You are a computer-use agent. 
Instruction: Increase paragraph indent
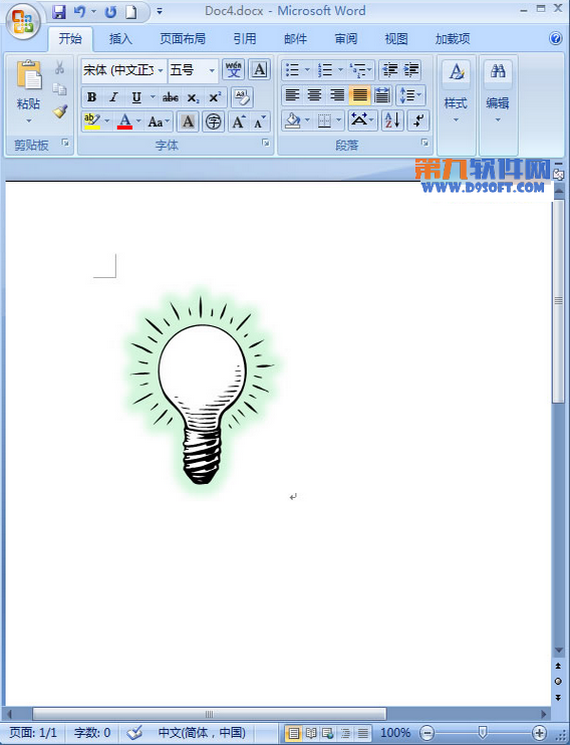(x=411, y=70)
